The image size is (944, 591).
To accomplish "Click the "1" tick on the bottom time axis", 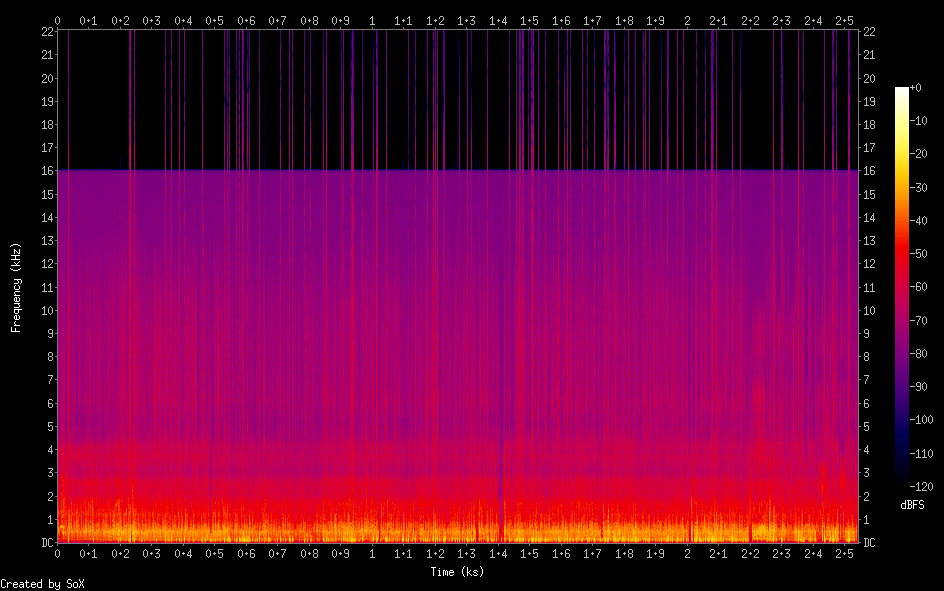I will click(372, 554).
